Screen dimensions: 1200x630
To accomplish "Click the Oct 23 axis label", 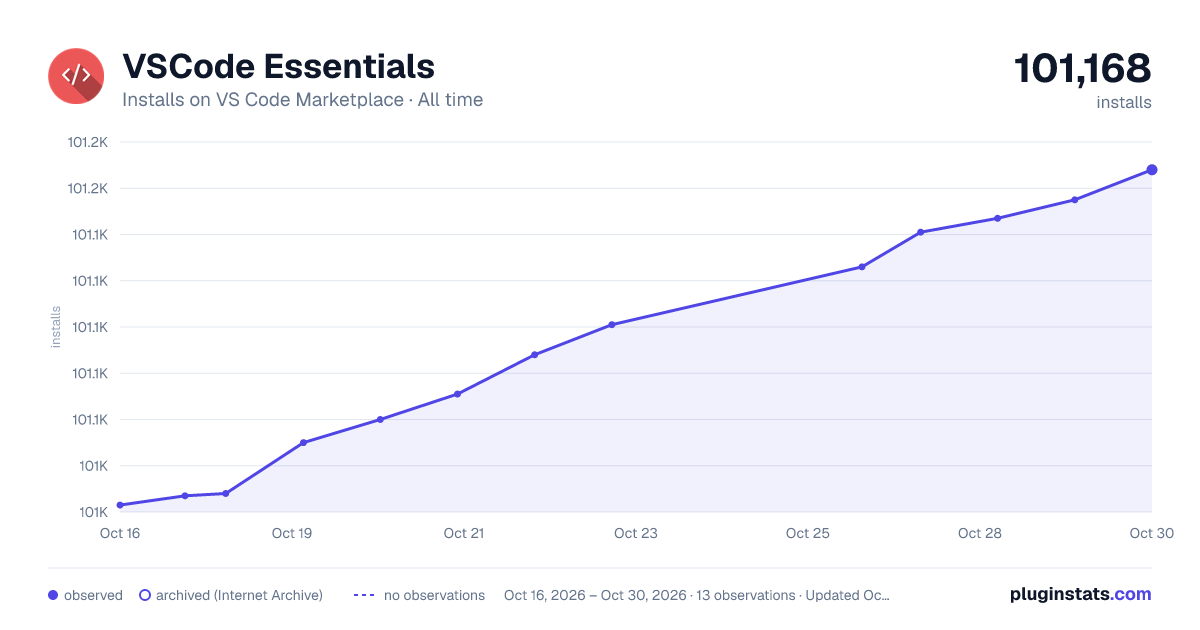I will click(636, 533).
